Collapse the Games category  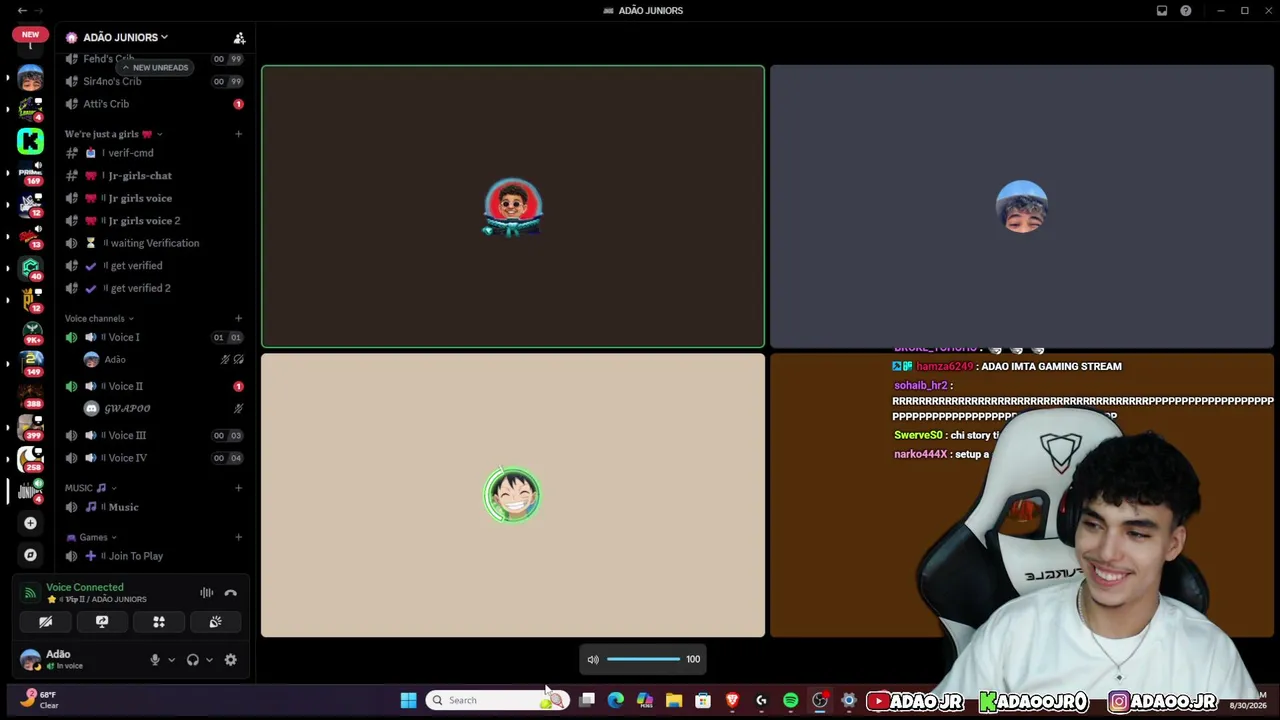91,537
